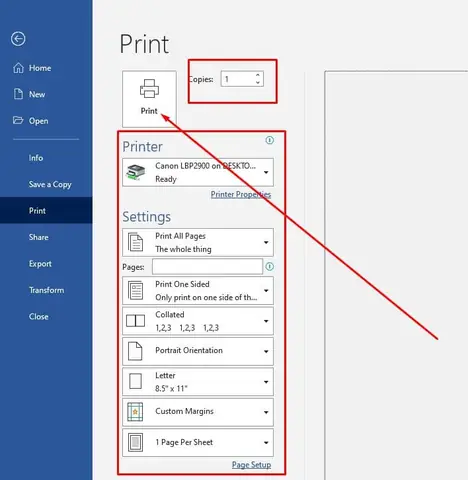Expand the 1 Page Per Sheet dropdown
Screen dimensions: 468x480
(x=198, y=443)
